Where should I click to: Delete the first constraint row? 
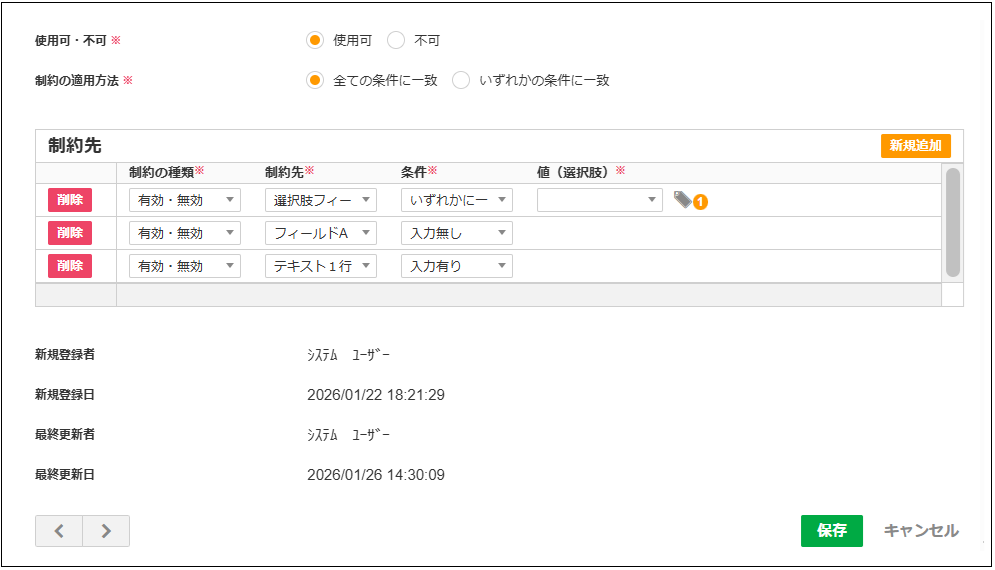pyautogui.click(x=70, y=200)
